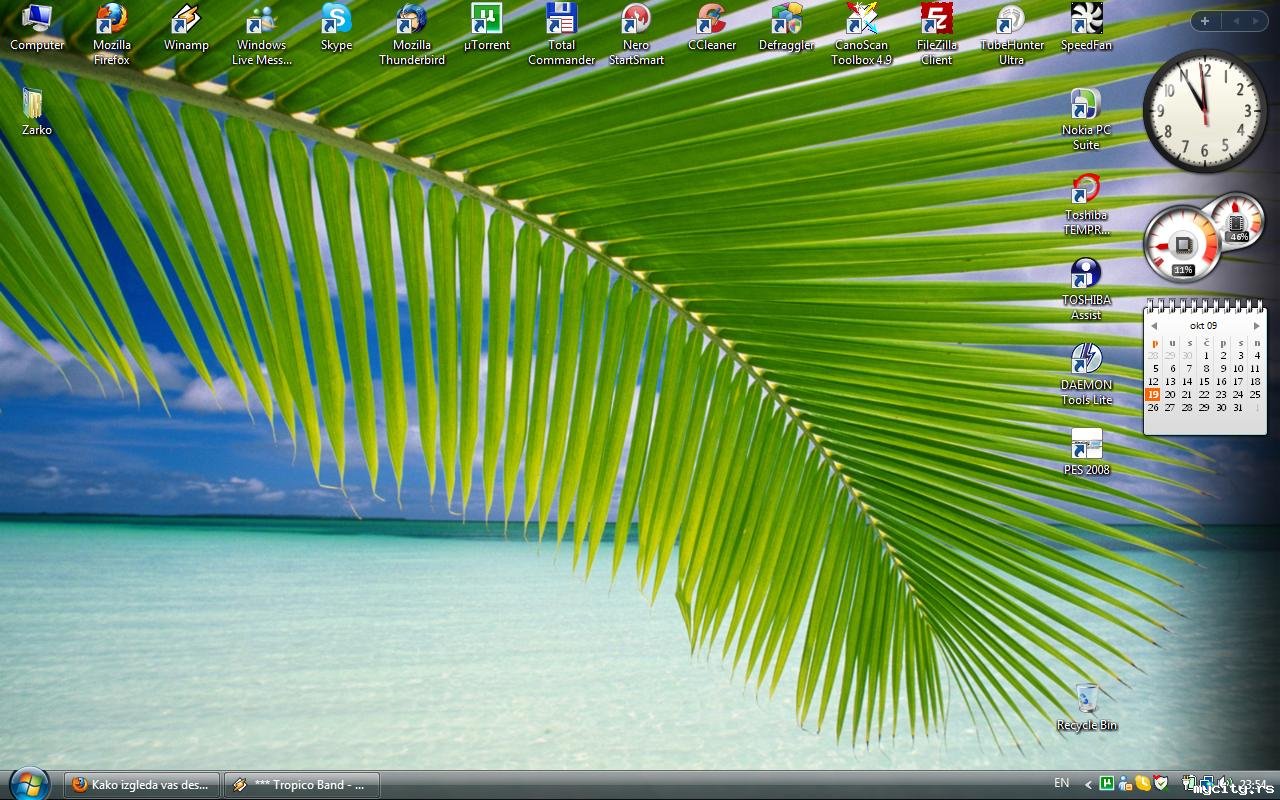The width and height of the screenshot is (1280, 800).
Task: Click the security shield tray icon
Action: coord(1161,784)
